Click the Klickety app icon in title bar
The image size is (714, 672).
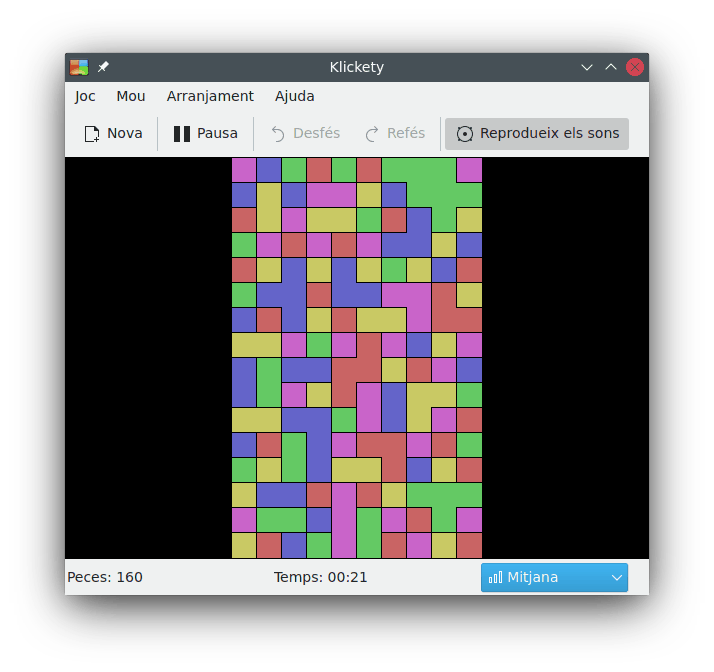79,67
